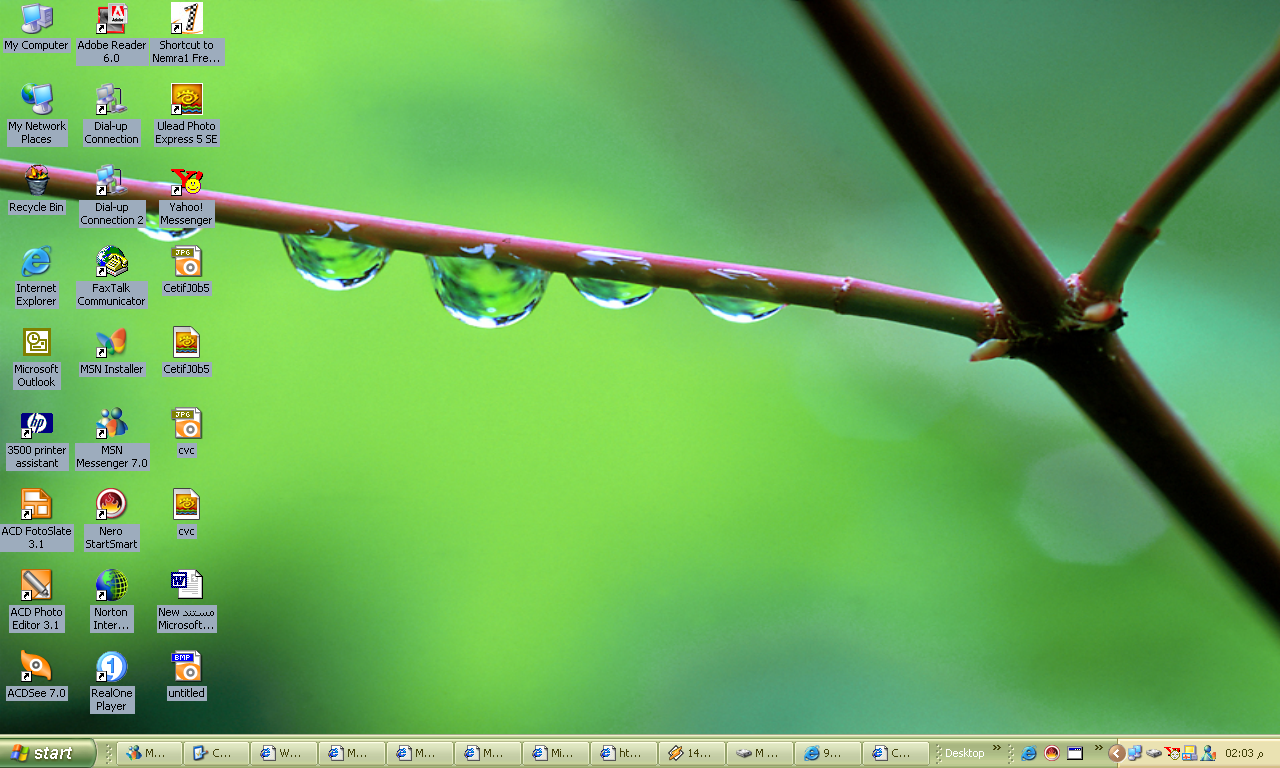This screenshot has height=768, width=1280.
Task: Click Show Desktop in Quick Launch
Action: click(x=1076, y=753)
